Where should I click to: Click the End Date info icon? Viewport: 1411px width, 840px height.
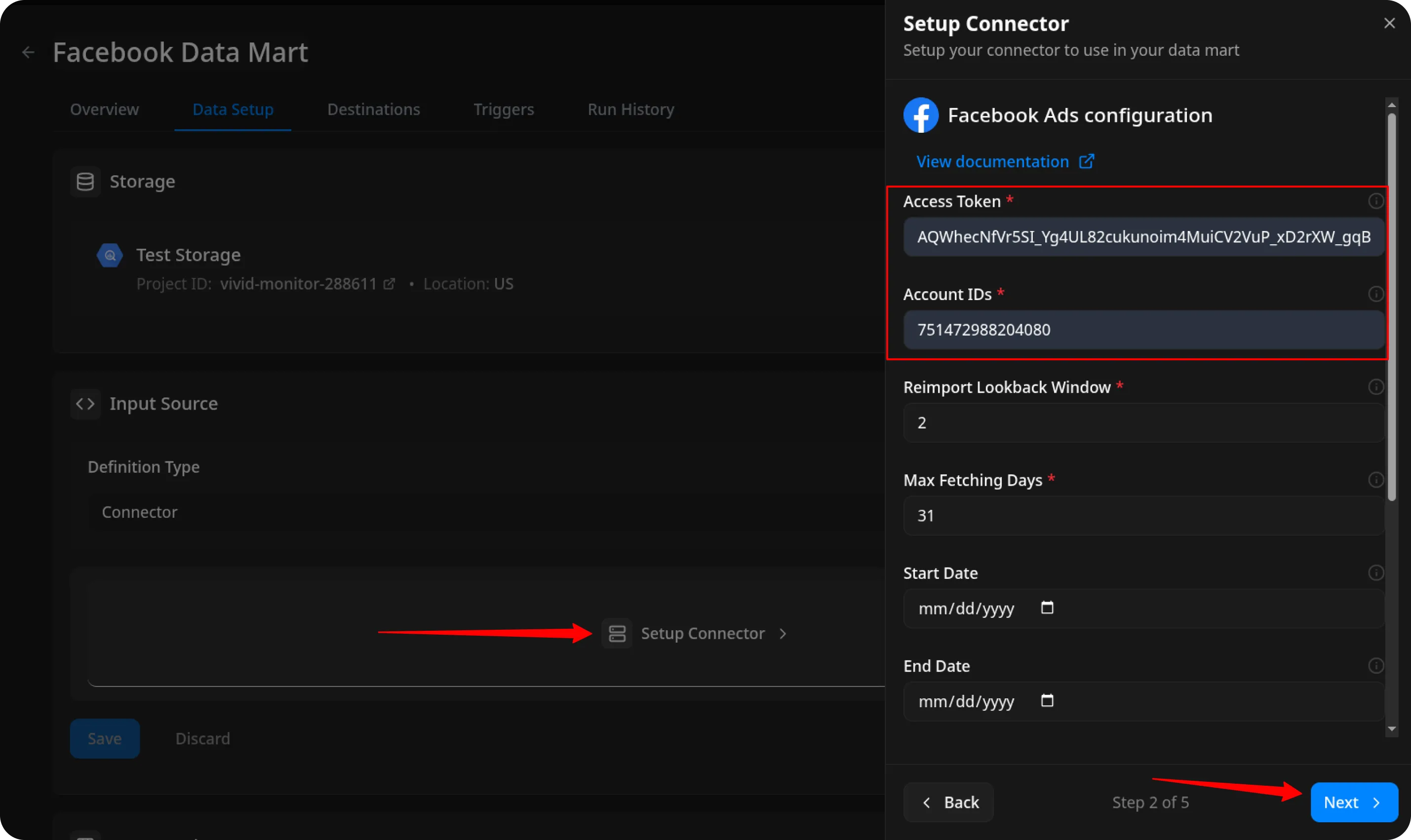(1375, 665)
